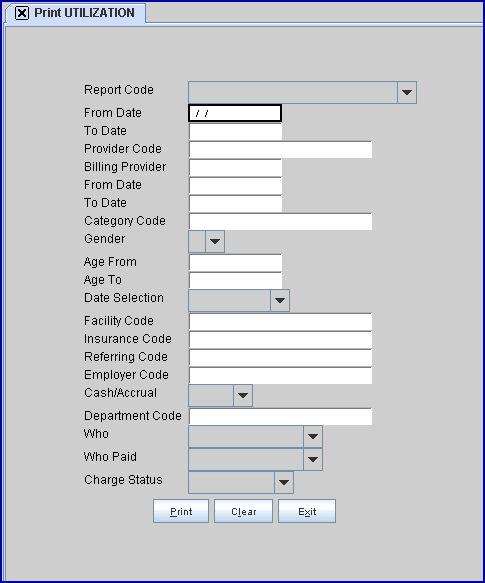The image size is (485, 583).
Task: Open the Report Code dropdown arrow
Action: 407,92
